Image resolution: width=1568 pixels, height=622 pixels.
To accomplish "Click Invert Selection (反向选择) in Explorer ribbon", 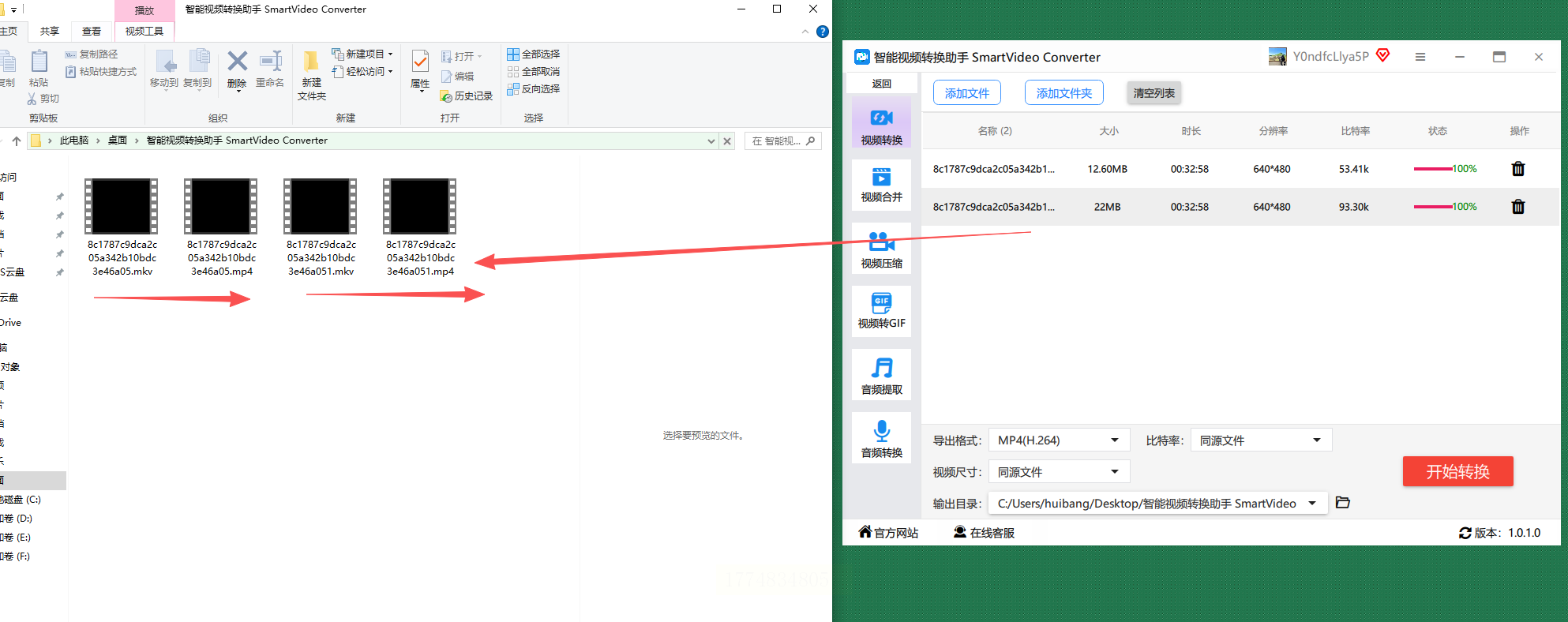I will [534, 89].
